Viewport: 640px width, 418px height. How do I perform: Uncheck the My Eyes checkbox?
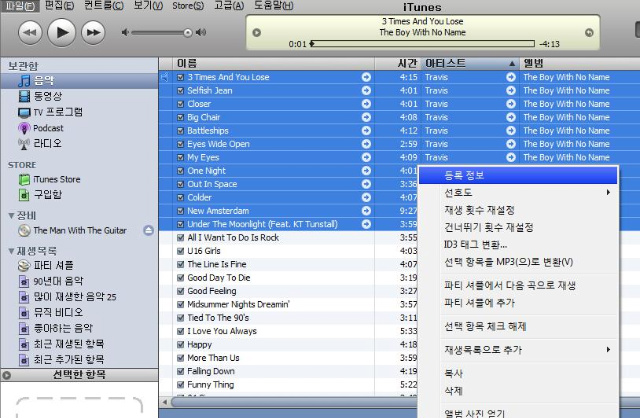coord(180,158)
